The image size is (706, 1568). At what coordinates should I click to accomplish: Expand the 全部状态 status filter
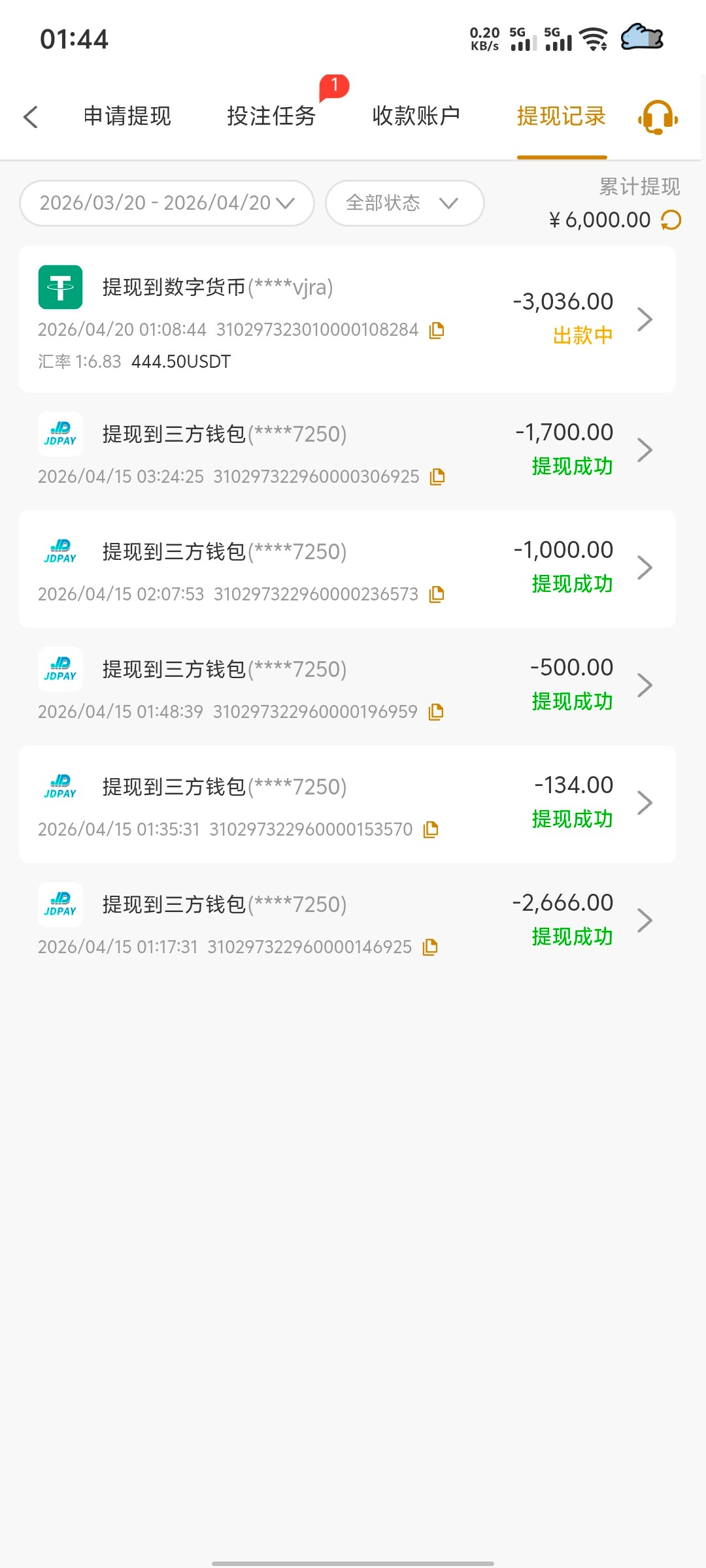click(x=404, y=203)
